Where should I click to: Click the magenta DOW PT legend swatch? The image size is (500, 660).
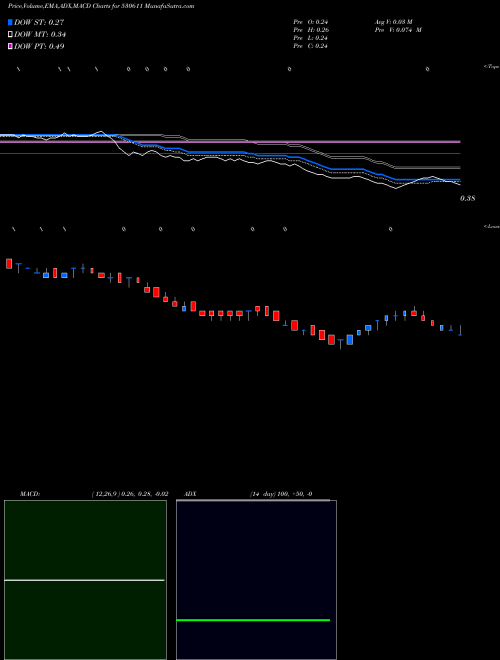pos(10,46)
